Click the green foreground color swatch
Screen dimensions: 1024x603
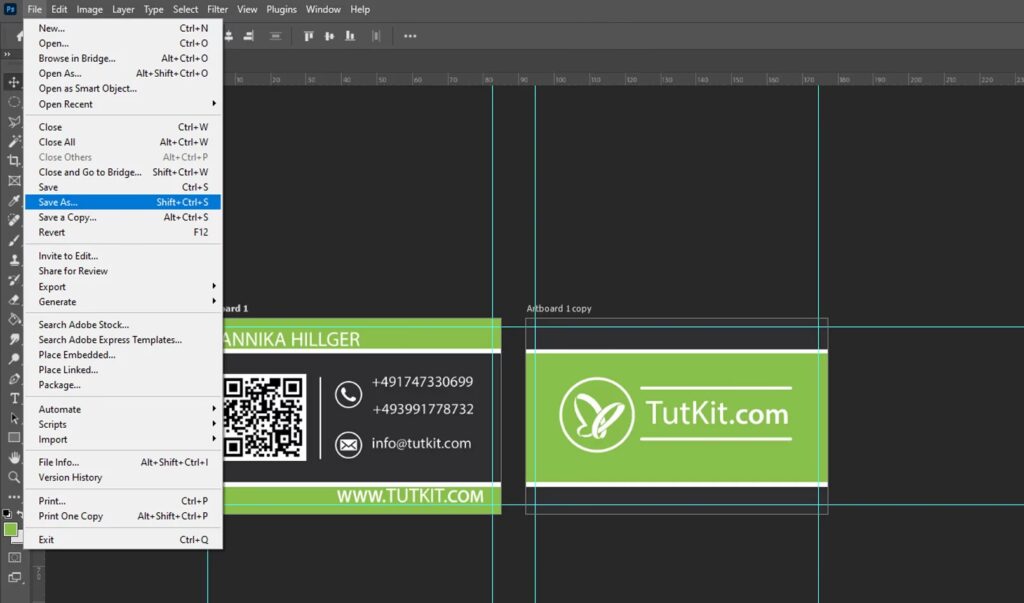coord(10,529)
